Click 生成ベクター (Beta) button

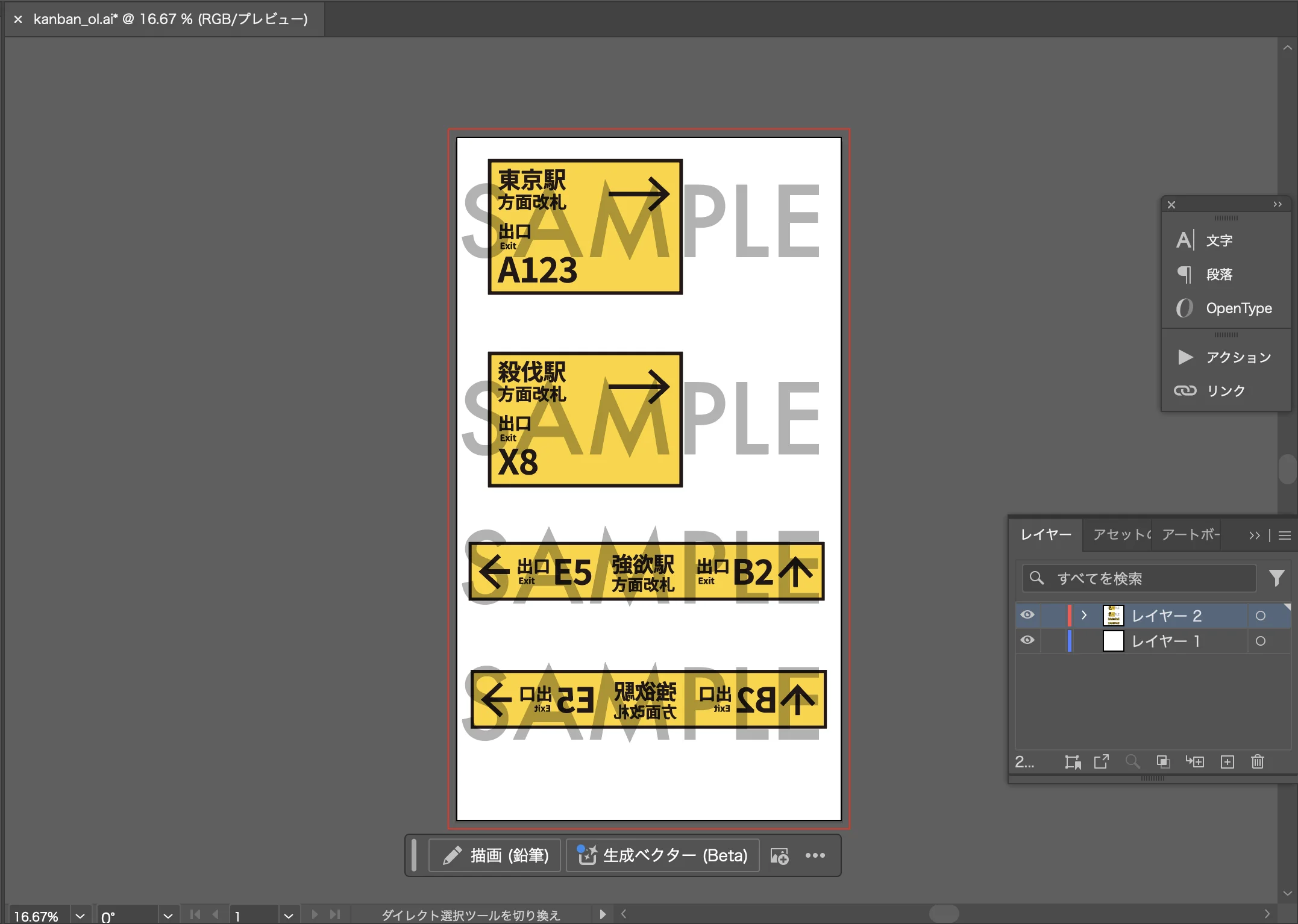tap(662, 855)
